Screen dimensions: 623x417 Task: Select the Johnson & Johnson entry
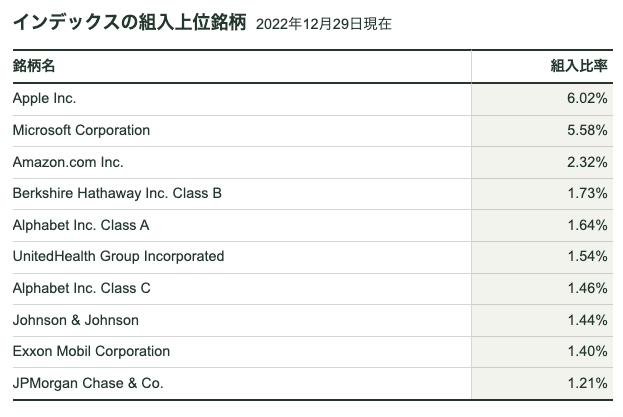pyautogui.click(x=75, y=320)
